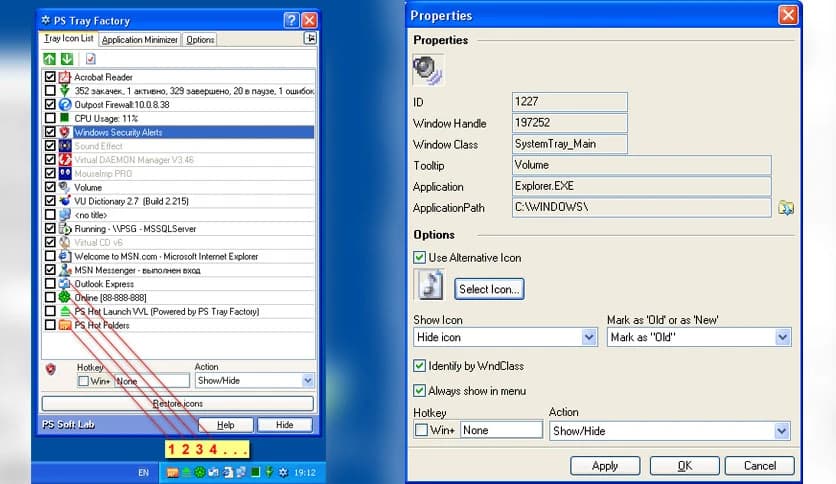
Task: Click the PS Hot Folders orange icon
Action: [65, 325]
